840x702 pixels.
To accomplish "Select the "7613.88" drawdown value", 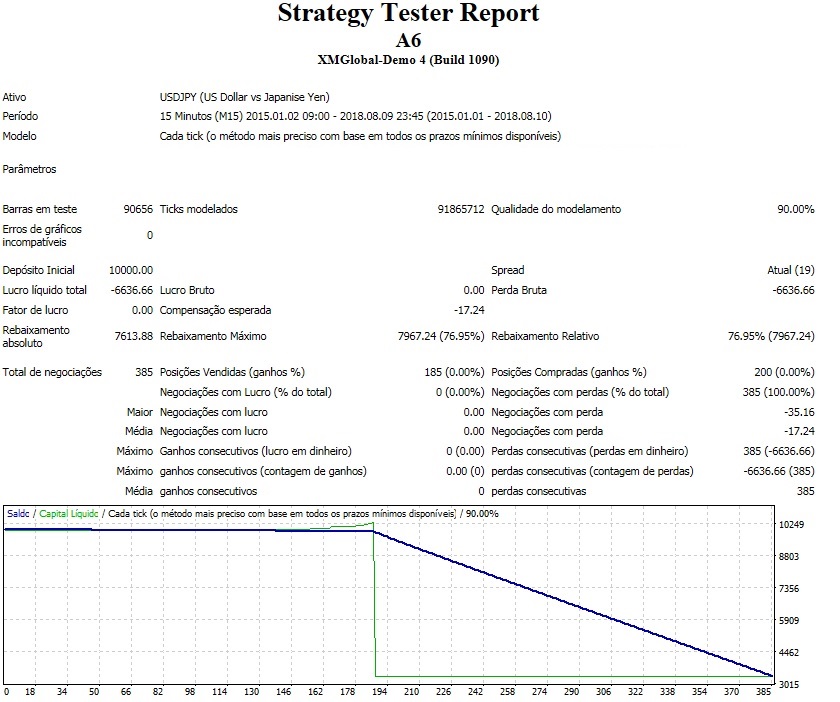I will click(133, 337).
